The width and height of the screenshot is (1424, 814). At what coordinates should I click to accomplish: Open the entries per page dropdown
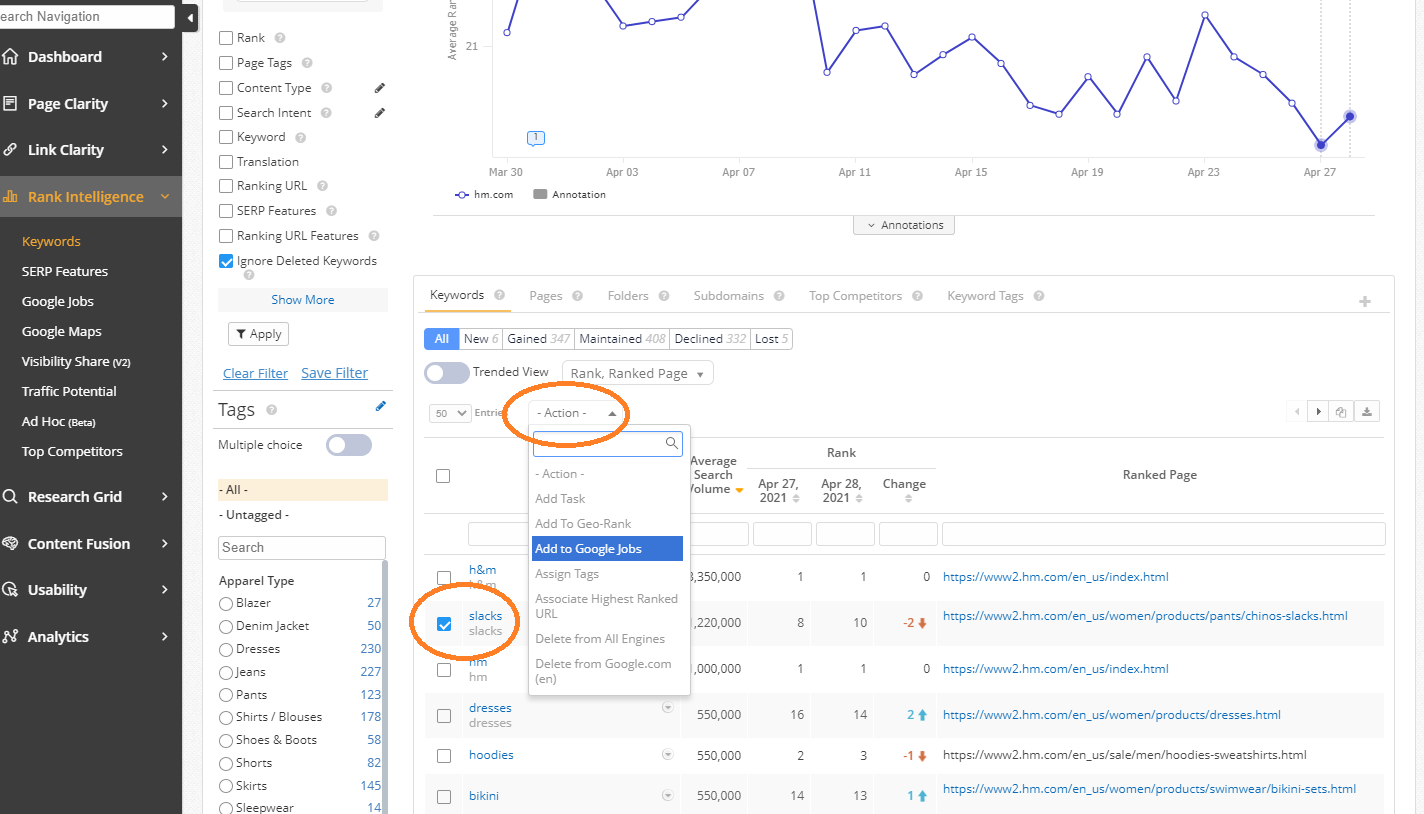[x=450, y=413]
